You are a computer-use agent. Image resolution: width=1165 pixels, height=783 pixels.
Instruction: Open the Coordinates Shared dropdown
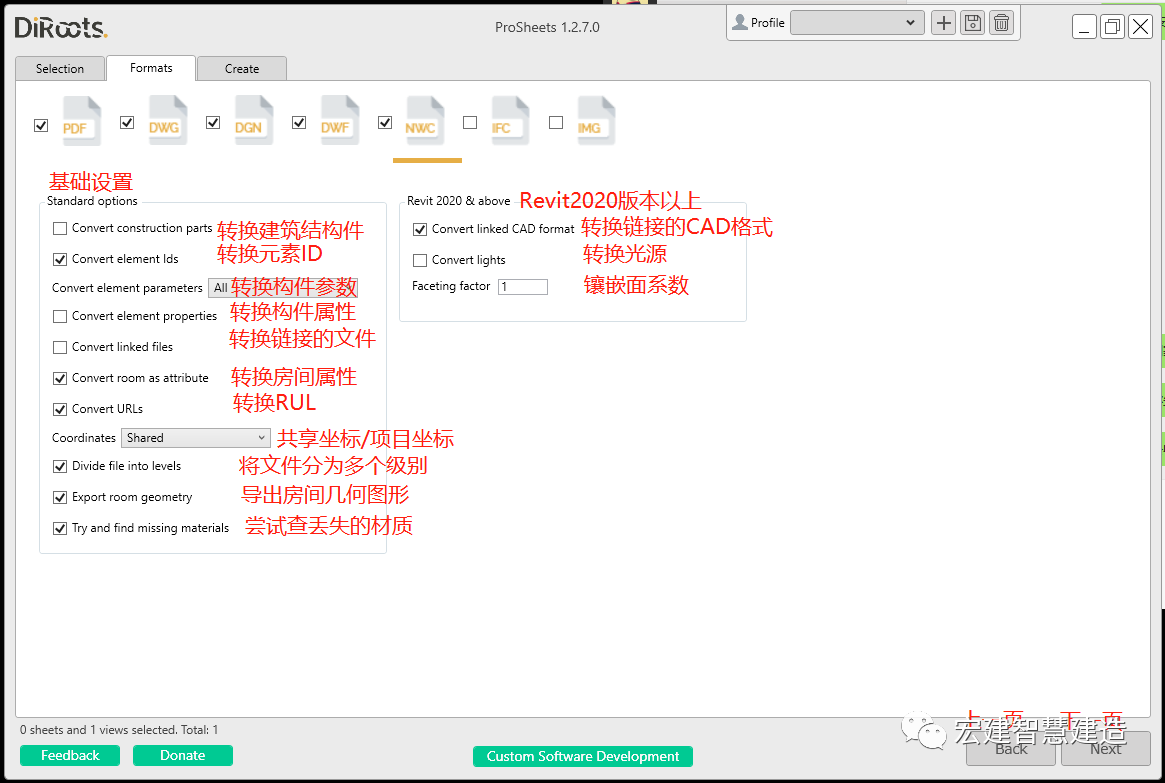point(195,438)
